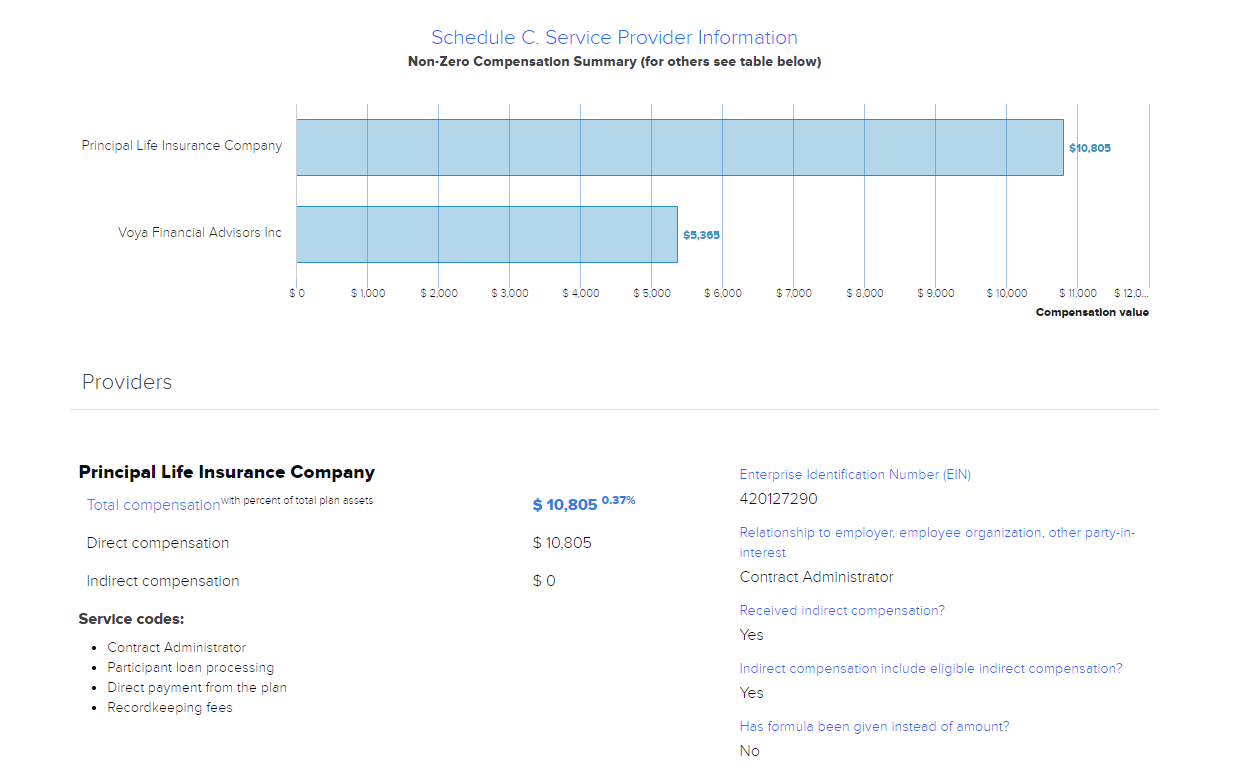Click the 0.37% plan assets percentage
1253x768 pixels.
click(x=618, y=500)
